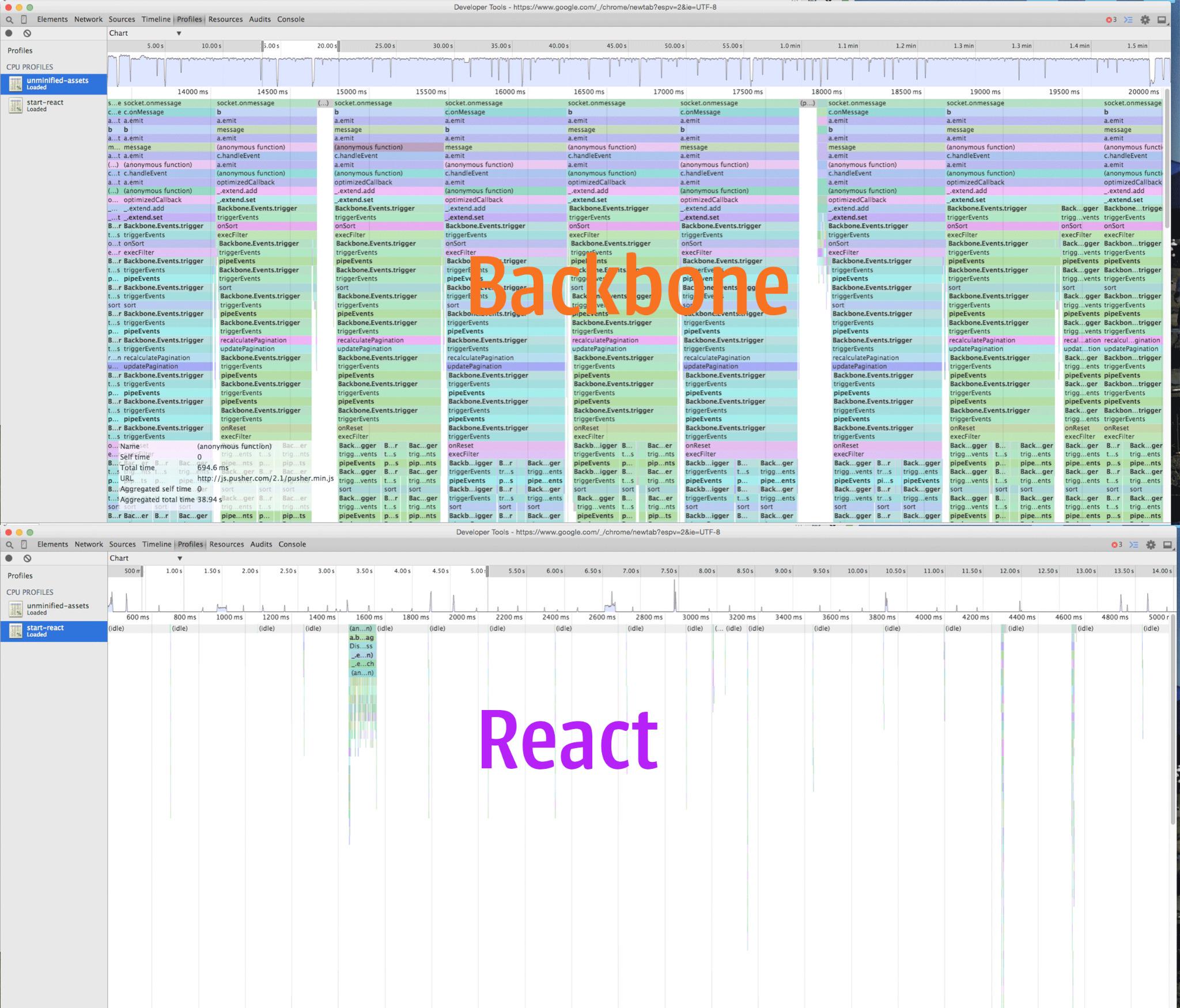The height and width of the screenshot is (1008, 1180).
Task: Open Console tab in upper DevTools window
Action: tap(291, 20)
